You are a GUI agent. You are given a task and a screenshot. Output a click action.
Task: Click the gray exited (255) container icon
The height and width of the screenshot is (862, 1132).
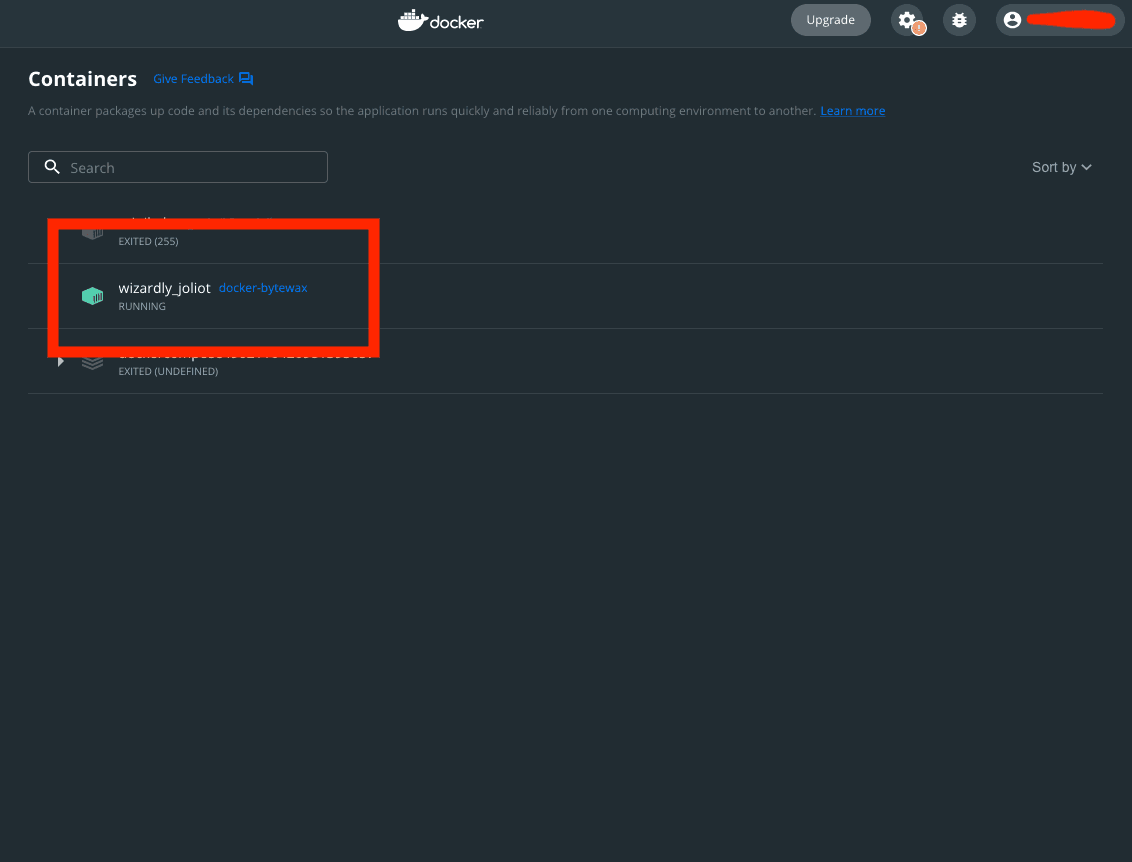(x=92, y=233)
